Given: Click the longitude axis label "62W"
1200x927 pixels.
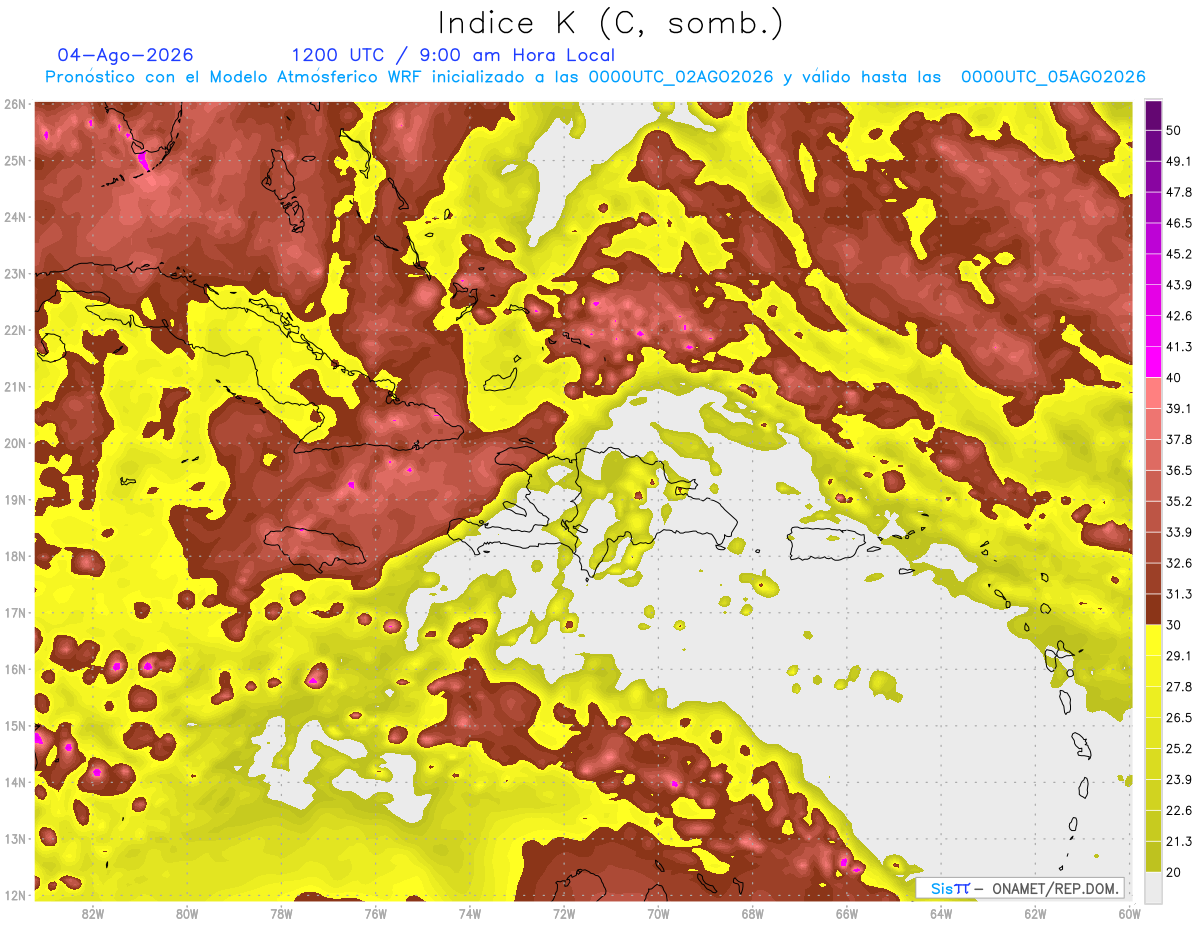Looking at the screenshot, I should (x=1035, y=913).
